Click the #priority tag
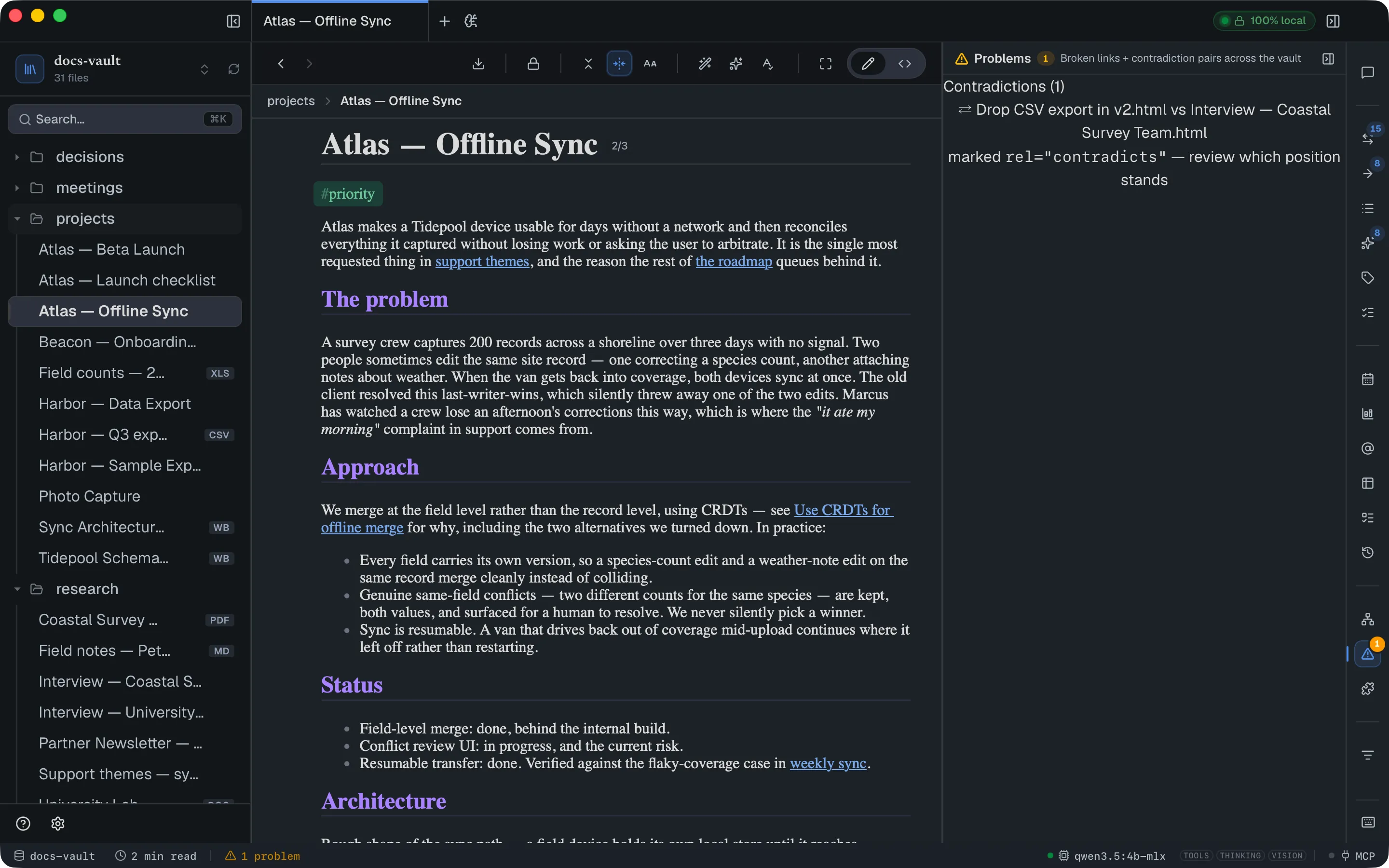This screenshot has height=868, width=1389. pyautogui.click(x=348, y=194)
